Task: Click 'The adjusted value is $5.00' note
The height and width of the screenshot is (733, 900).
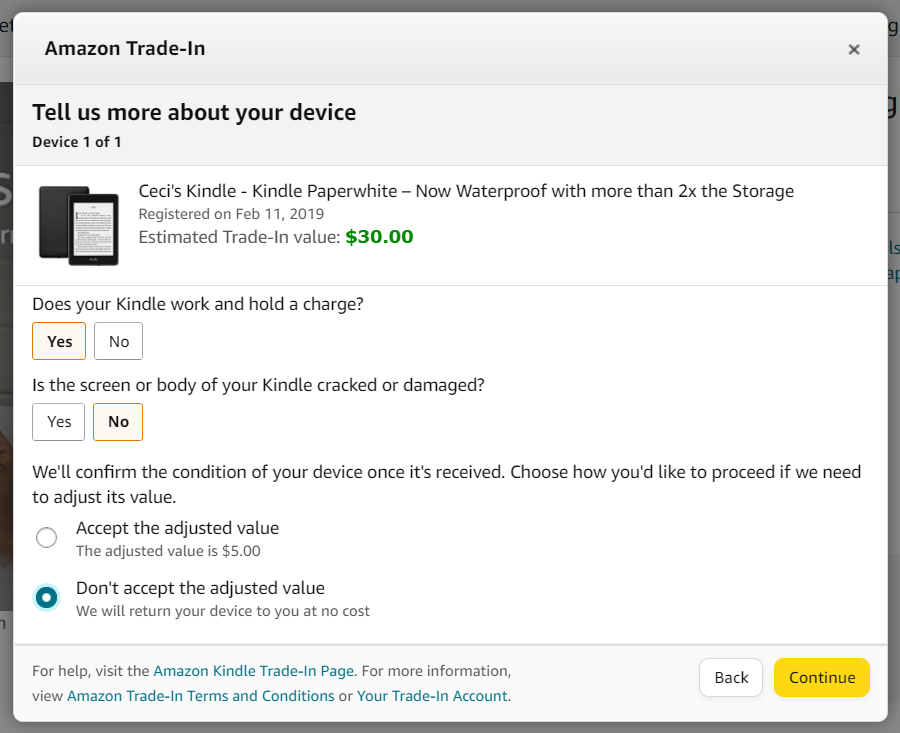Action: coord(168,551)
